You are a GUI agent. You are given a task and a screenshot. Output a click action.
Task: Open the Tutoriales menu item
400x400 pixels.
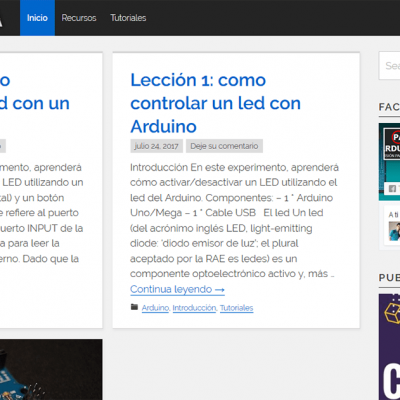128,18
